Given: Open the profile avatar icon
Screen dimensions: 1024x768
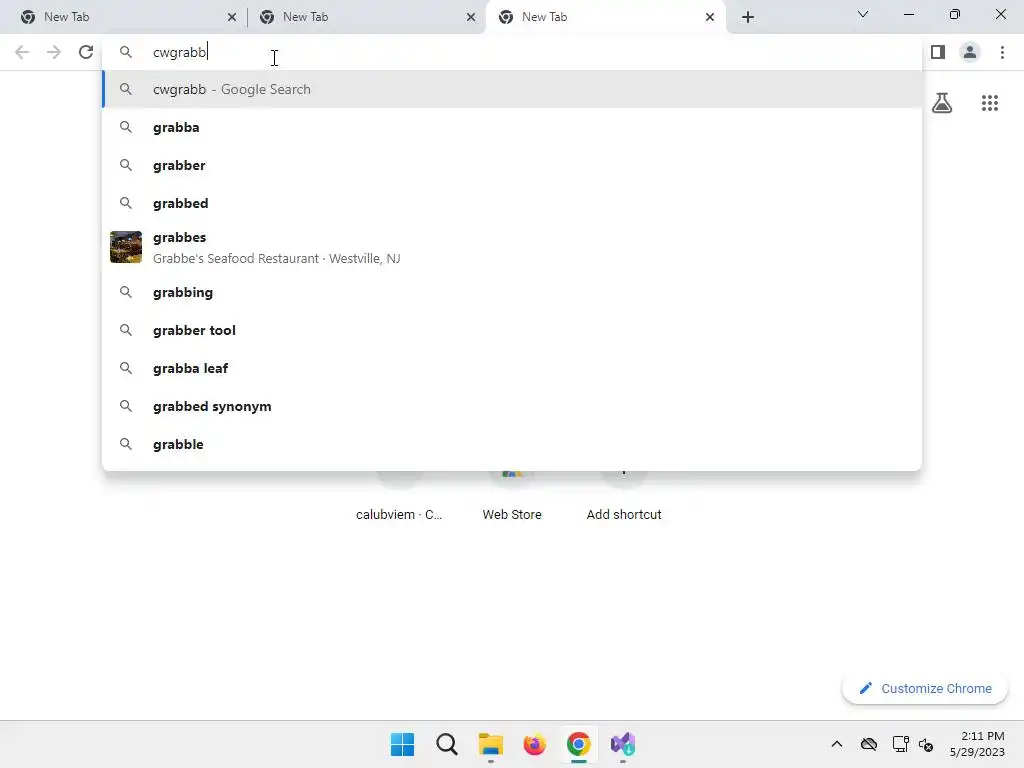Looking at the screenshot, I should 970,52.
